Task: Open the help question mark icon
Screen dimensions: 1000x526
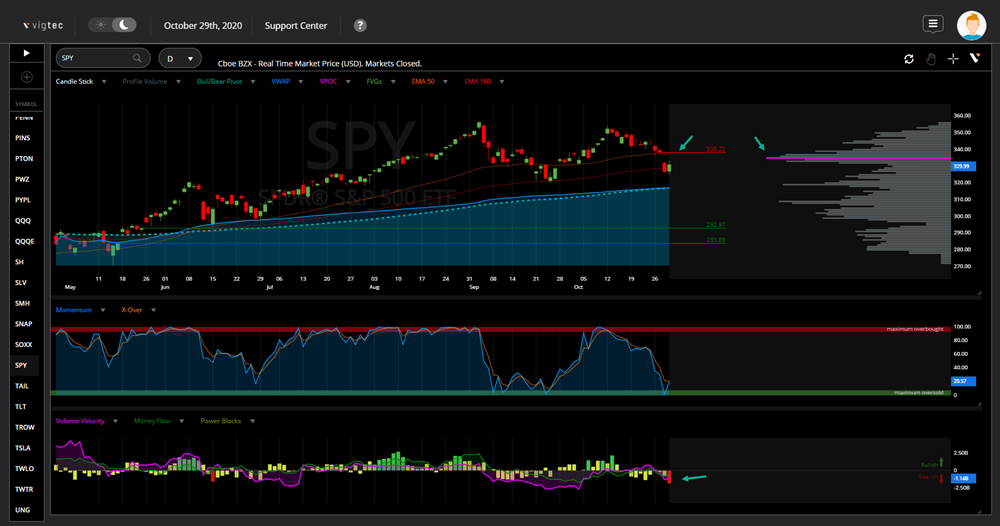Action: point(360,25)
